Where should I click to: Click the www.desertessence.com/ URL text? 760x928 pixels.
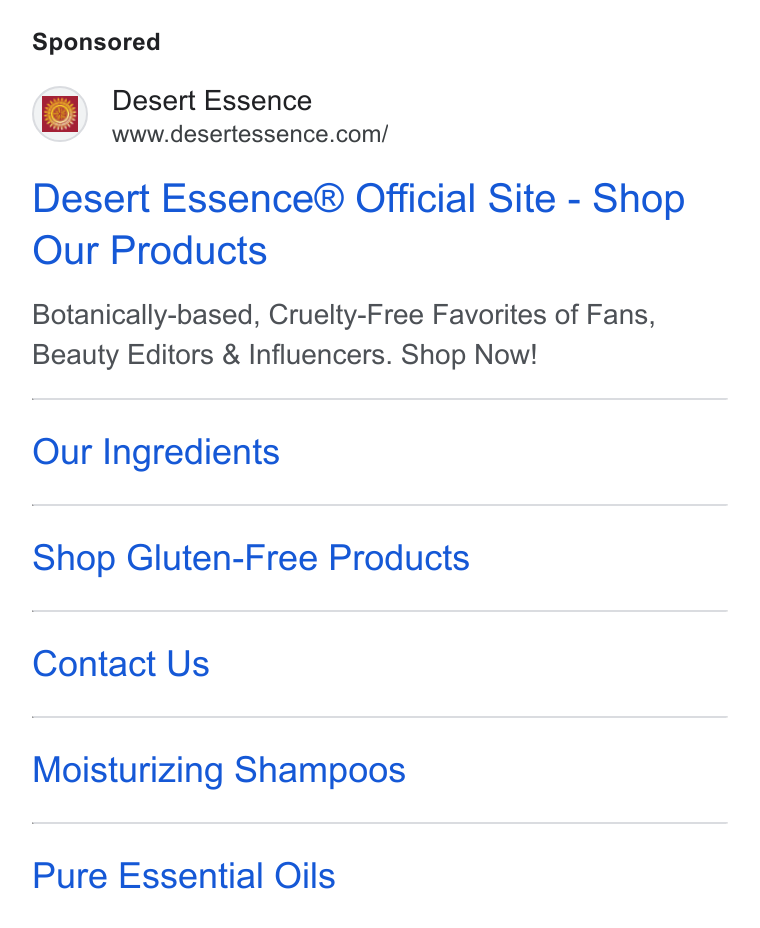(x=250, y=134)
